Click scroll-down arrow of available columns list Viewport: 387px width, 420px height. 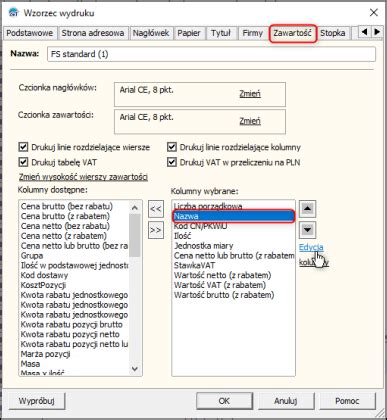click(x=135, y=369)
